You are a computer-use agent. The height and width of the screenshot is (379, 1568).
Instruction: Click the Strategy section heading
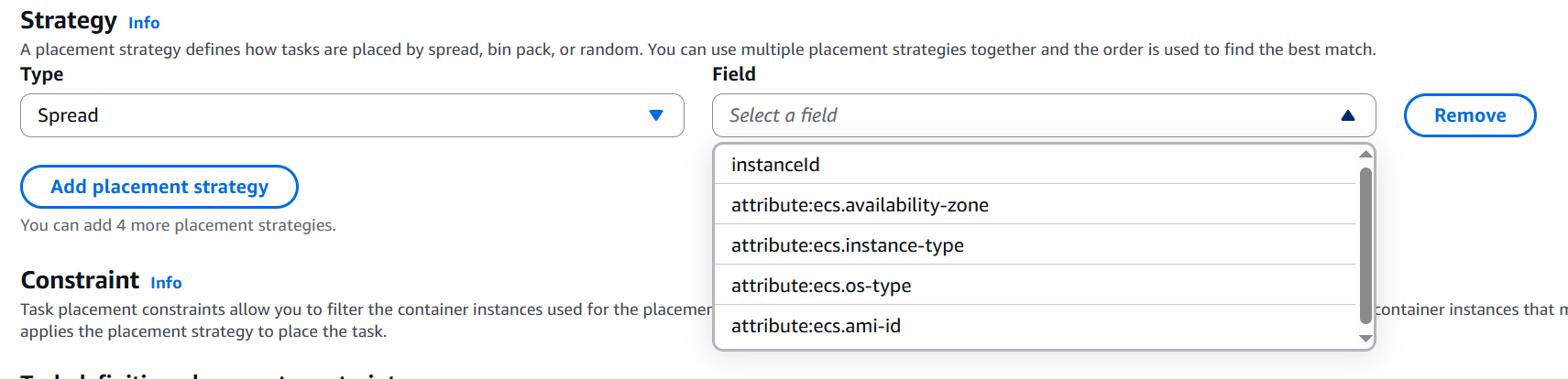(x=69, y=20)
